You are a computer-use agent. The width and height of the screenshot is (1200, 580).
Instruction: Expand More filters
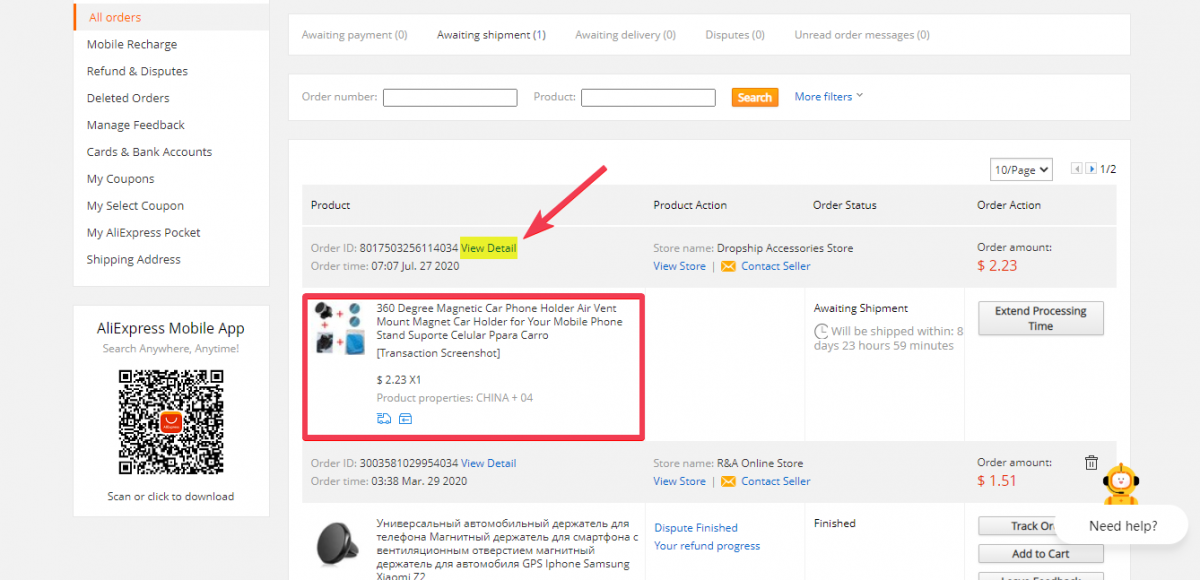(829, 97)
